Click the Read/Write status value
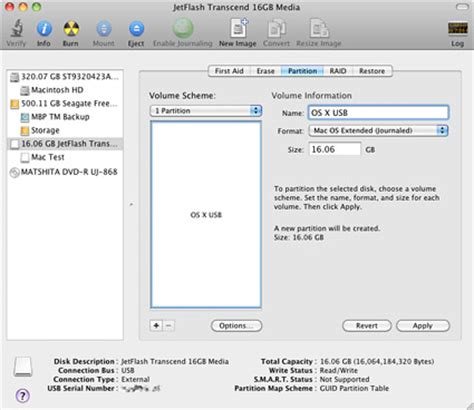This screenshot has width=474, height=410. [x=338, y=371]
